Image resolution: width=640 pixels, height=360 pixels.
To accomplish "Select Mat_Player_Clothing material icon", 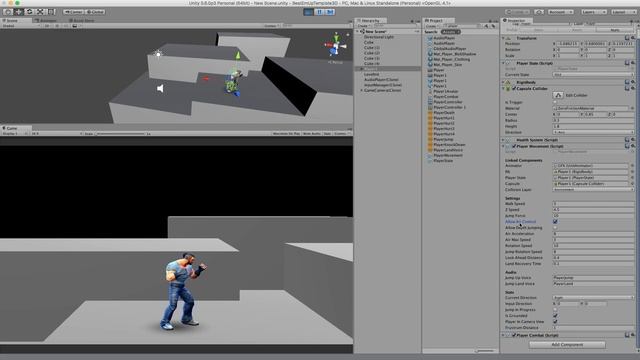I will (x=430, y=59).
